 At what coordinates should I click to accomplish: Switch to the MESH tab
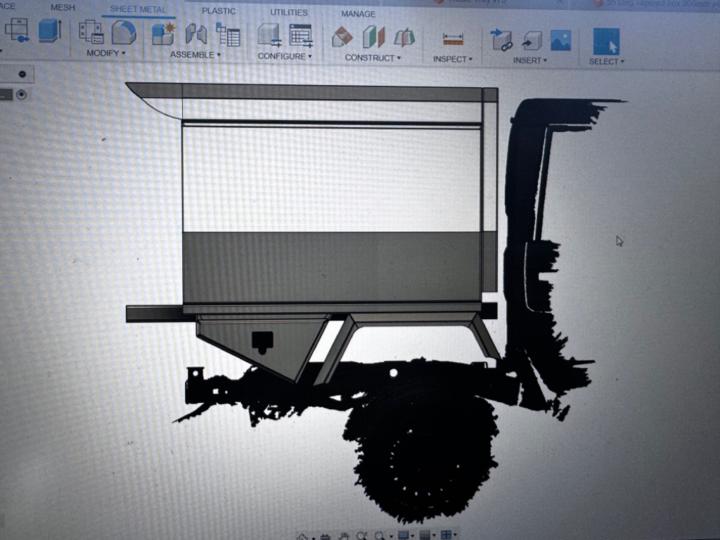pos(63,7)
